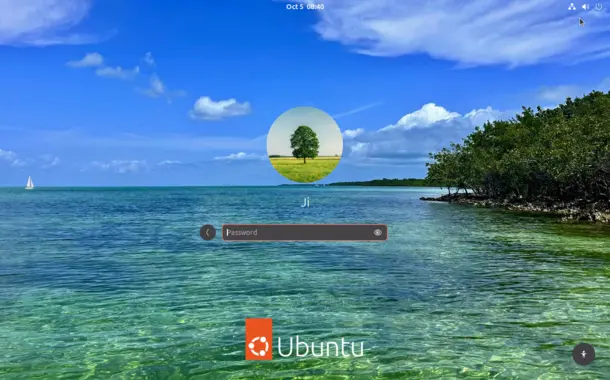Expand shutdown options from the power indicator
This screenshot has height=380, width=610.
pyautogui.click(x=598, y=7)
